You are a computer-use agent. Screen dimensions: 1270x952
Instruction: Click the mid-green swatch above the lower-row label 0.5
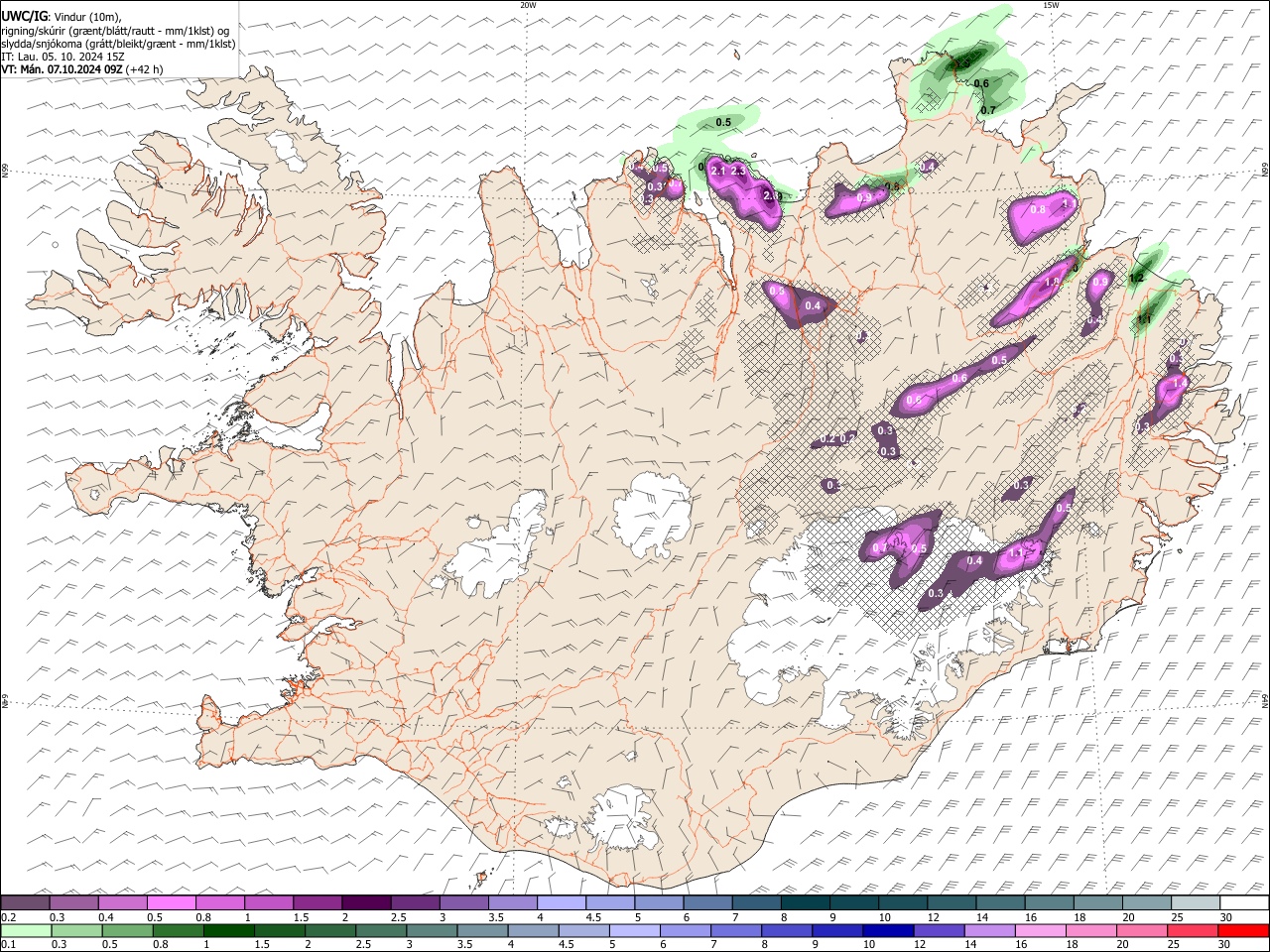(127, 931)
